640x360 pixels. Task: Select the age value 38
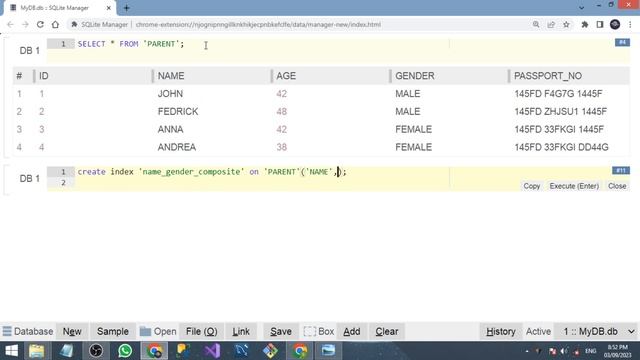(282, 147)
